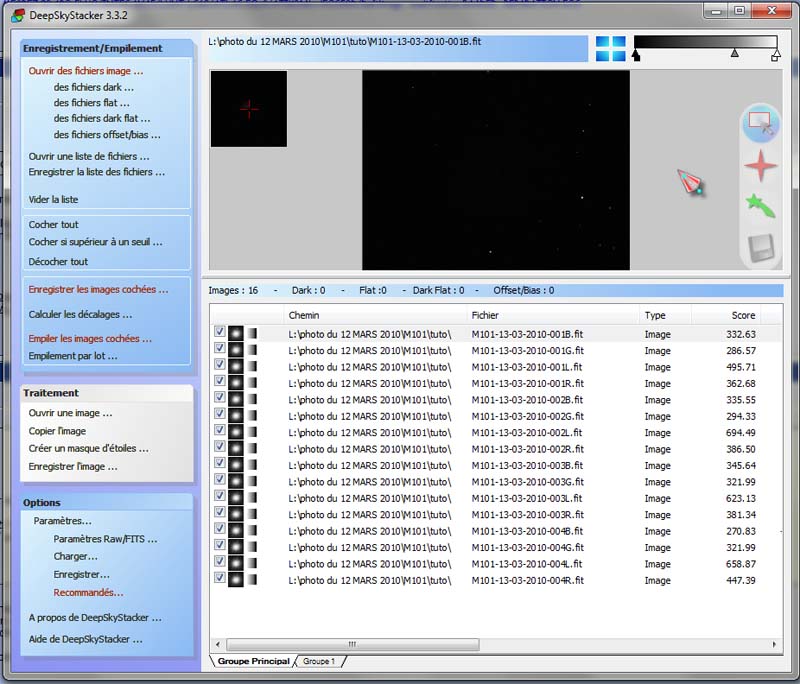Toggle checkbox for M101-13-03-2010-002L.fit
The width and height of the screenshot is (800, 684).
point(219,433)
